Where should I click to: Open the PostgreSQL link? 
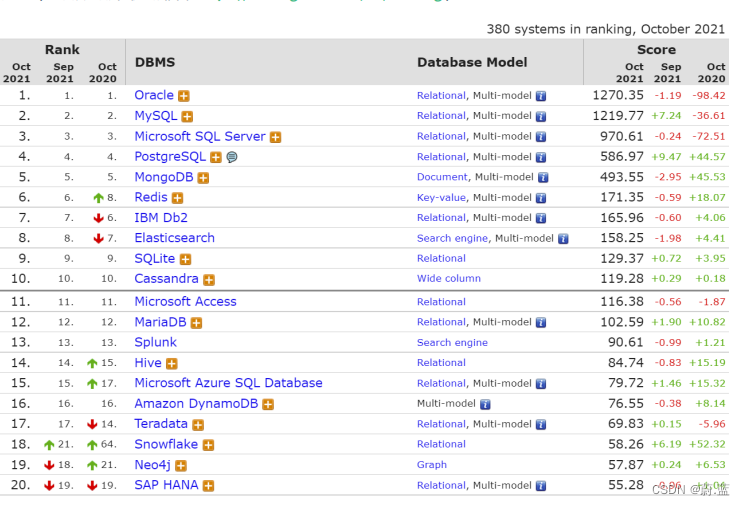170,157
